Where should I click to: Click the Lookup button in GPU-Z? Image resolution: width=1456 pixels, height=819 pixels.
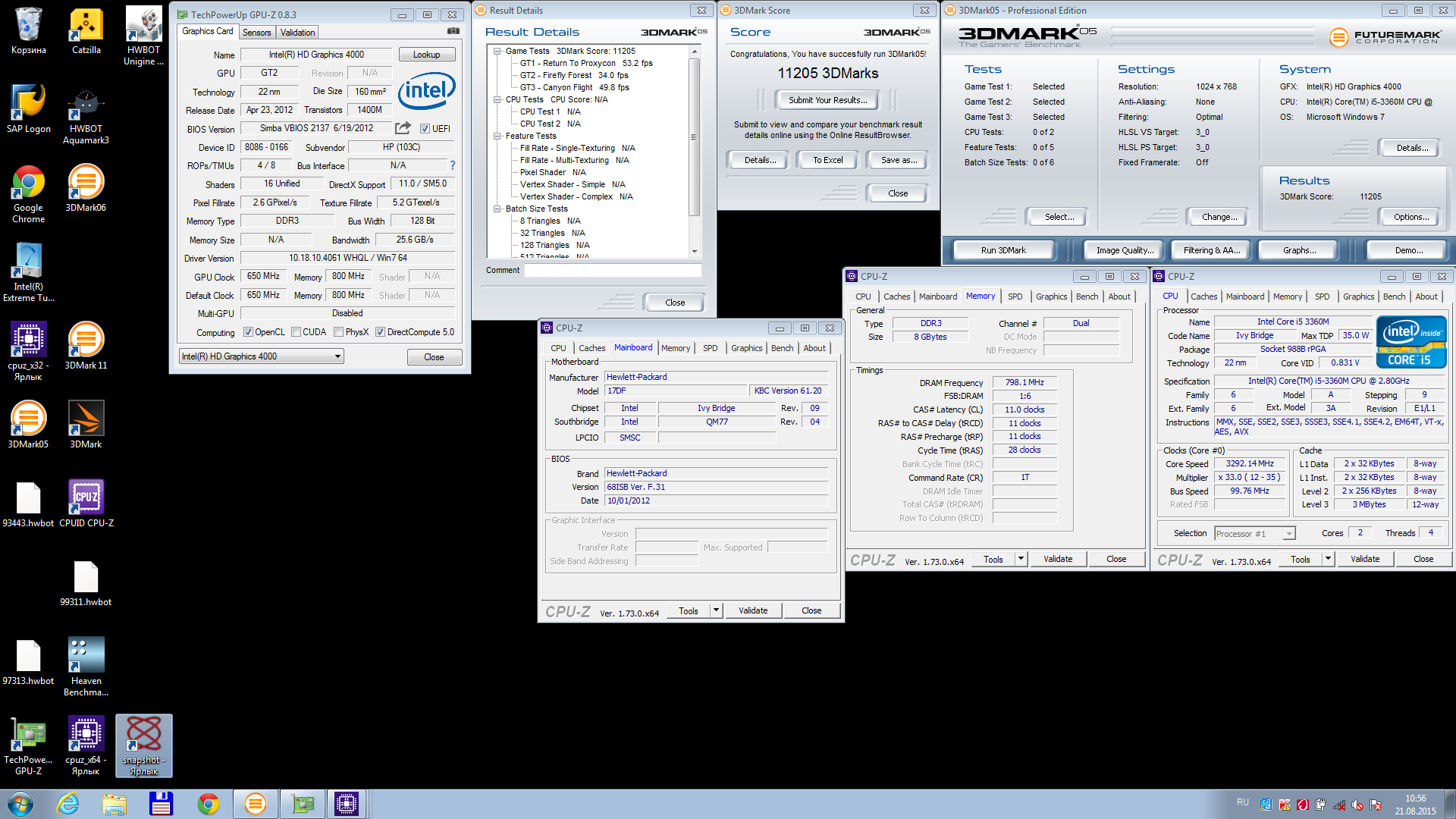[426, 55]
